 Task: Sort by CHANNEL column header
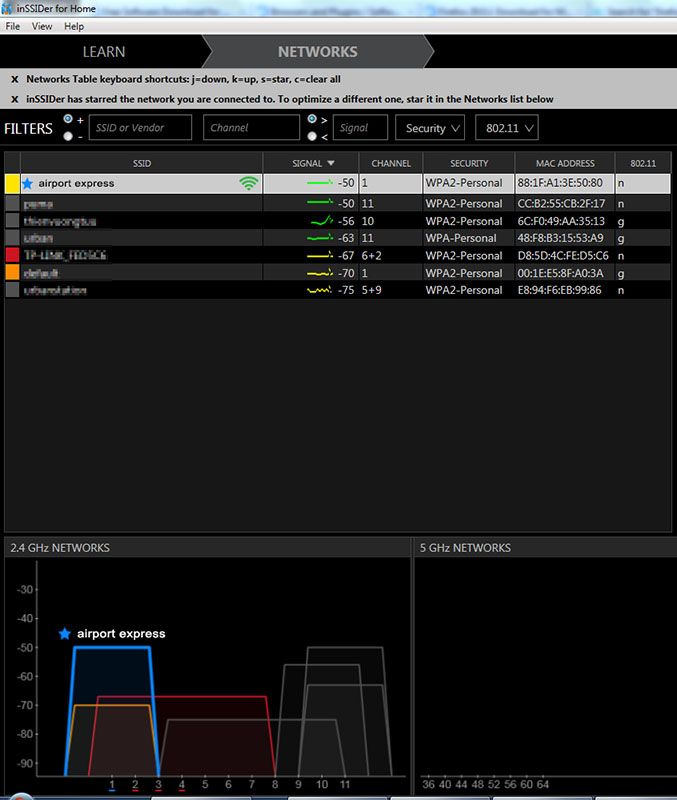pos(391,163)
